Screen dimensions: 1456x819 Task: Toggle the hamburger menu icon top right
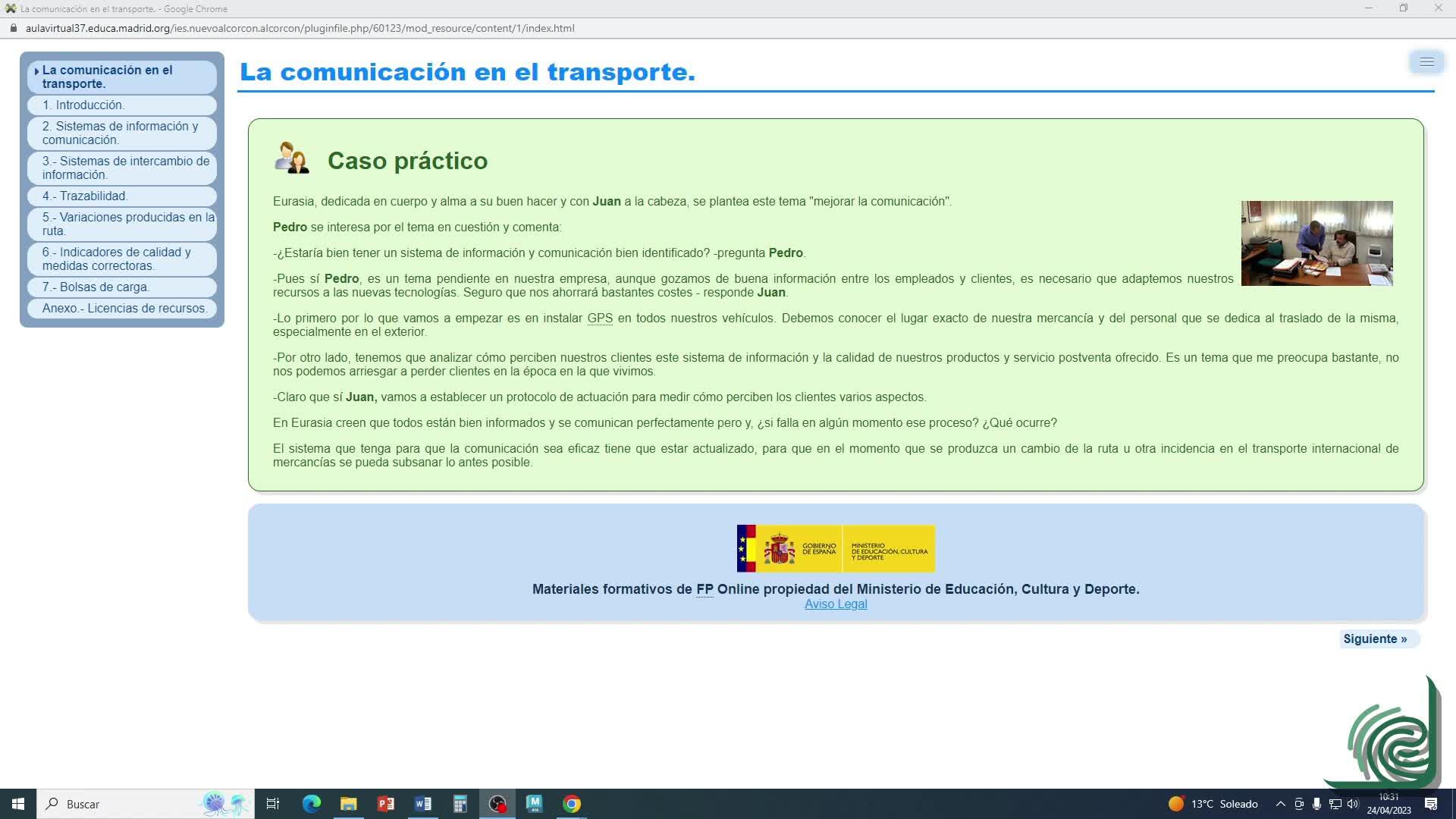[1426, 62]
